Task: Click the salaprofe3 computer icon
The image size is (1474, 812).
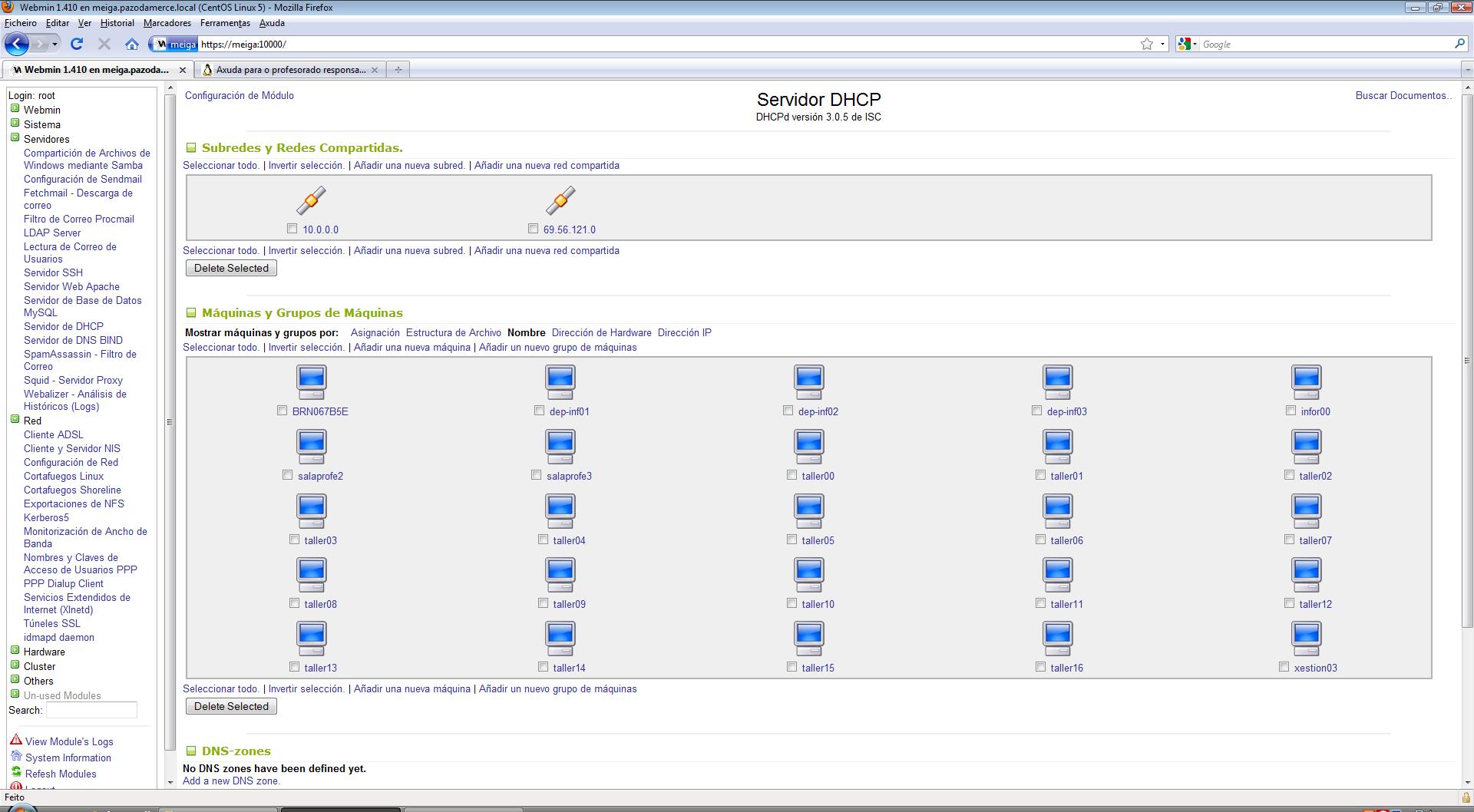Action: click(x=560, y=446)
